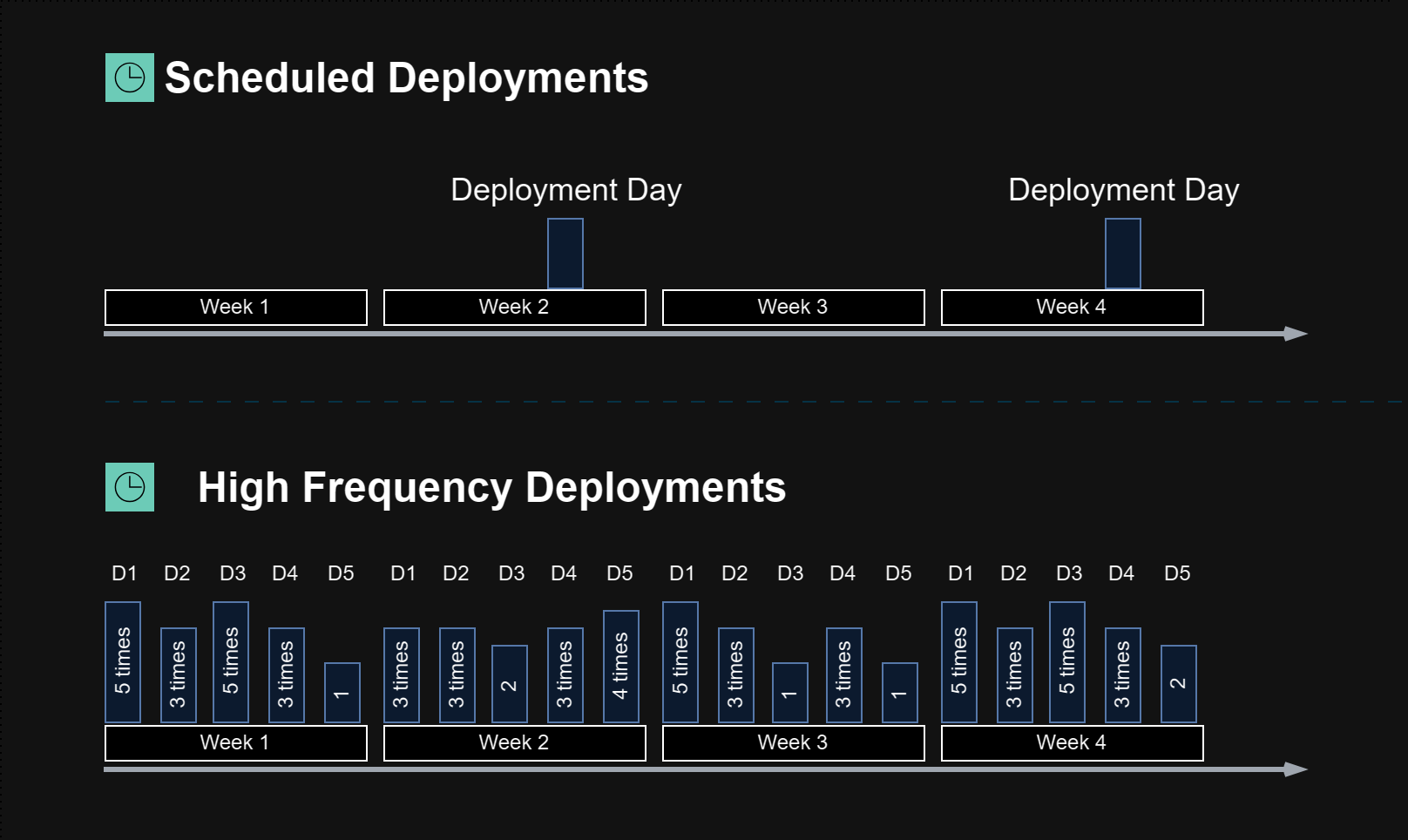Click the D1 label above Week 3

(682, 573)
